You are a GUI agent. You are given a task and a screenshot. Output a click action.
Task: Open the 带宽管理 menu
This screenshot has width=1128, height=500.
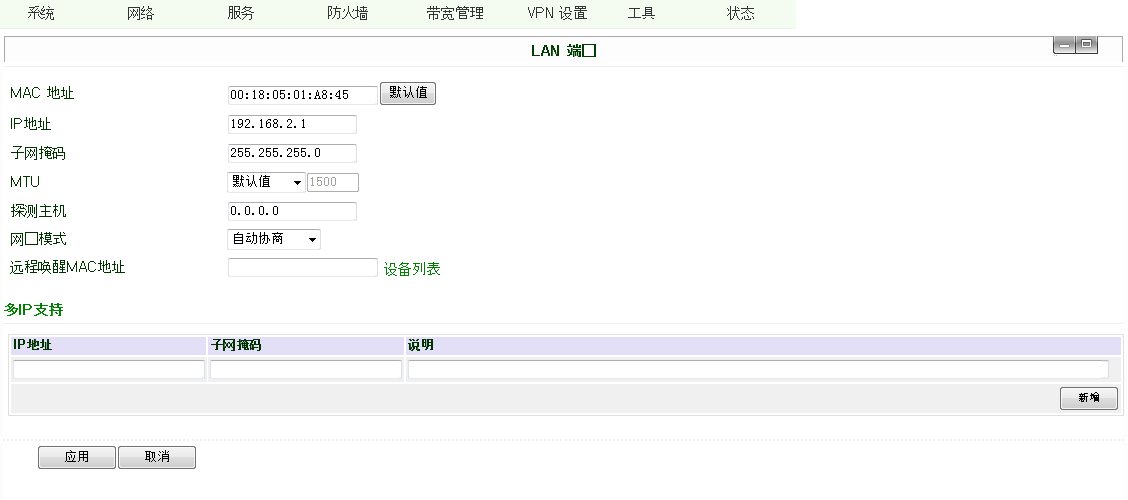[454, 14]
